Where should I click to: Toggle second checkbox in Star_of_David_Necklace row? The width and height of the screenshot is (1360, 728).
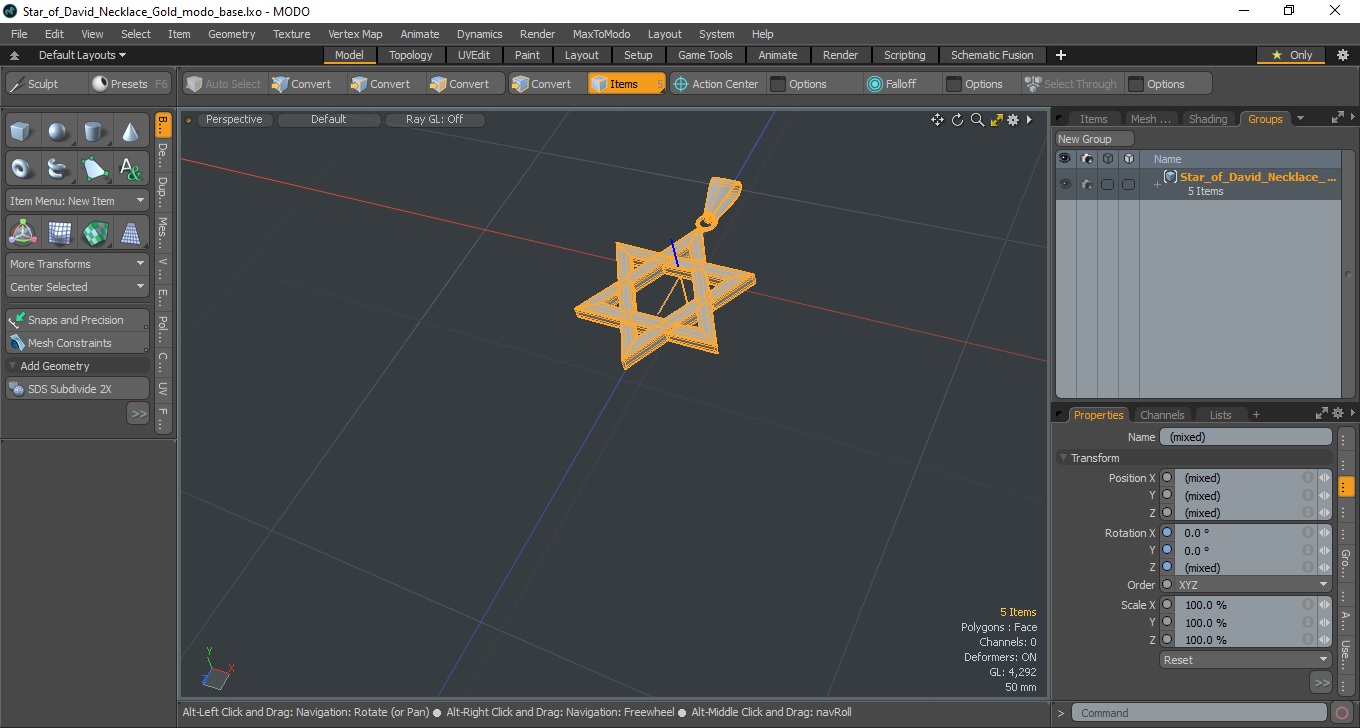(x=1128, y=184)
